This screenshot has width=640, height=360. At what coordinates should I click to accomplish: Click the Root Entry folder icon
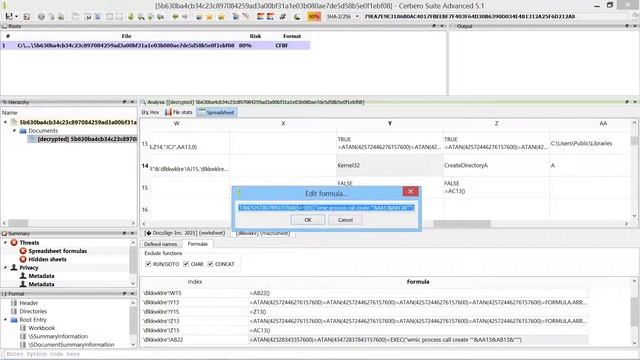(14, 320)
